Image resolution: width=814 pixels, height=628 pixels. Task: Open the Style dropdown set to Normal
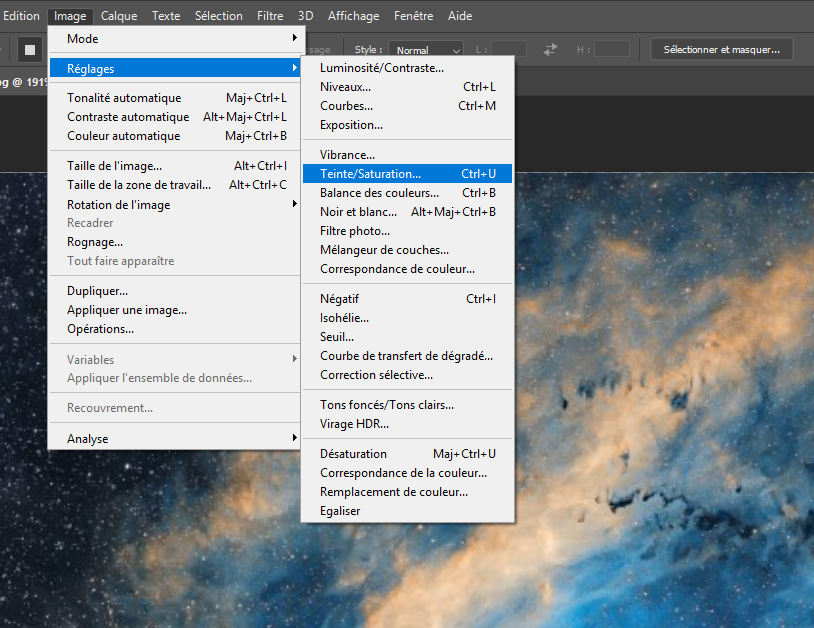[426, 50]
